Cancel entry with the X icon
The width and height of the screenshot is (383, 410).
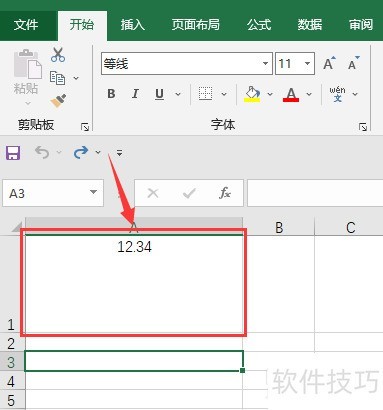[153, 193]
